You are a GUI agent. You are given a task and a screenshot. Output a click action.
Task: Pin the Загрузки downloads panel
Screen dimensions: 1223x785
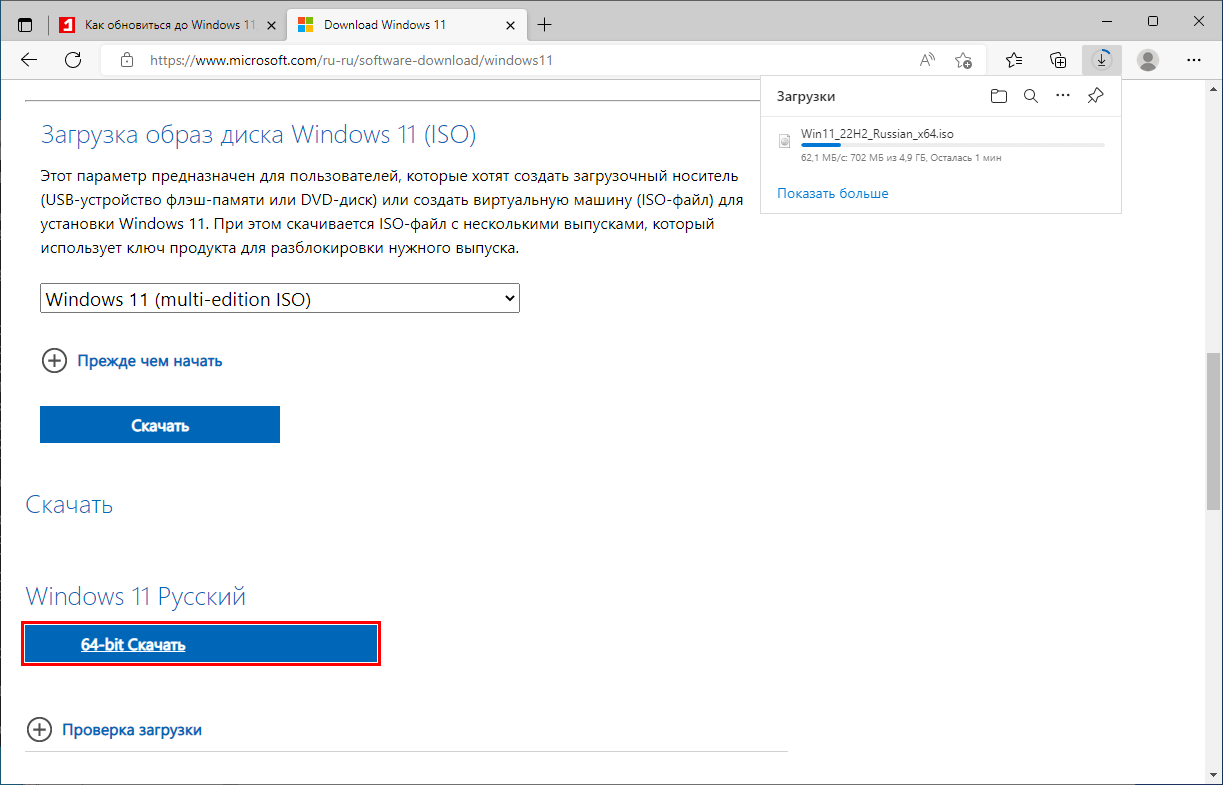[x=1095, y=96]
